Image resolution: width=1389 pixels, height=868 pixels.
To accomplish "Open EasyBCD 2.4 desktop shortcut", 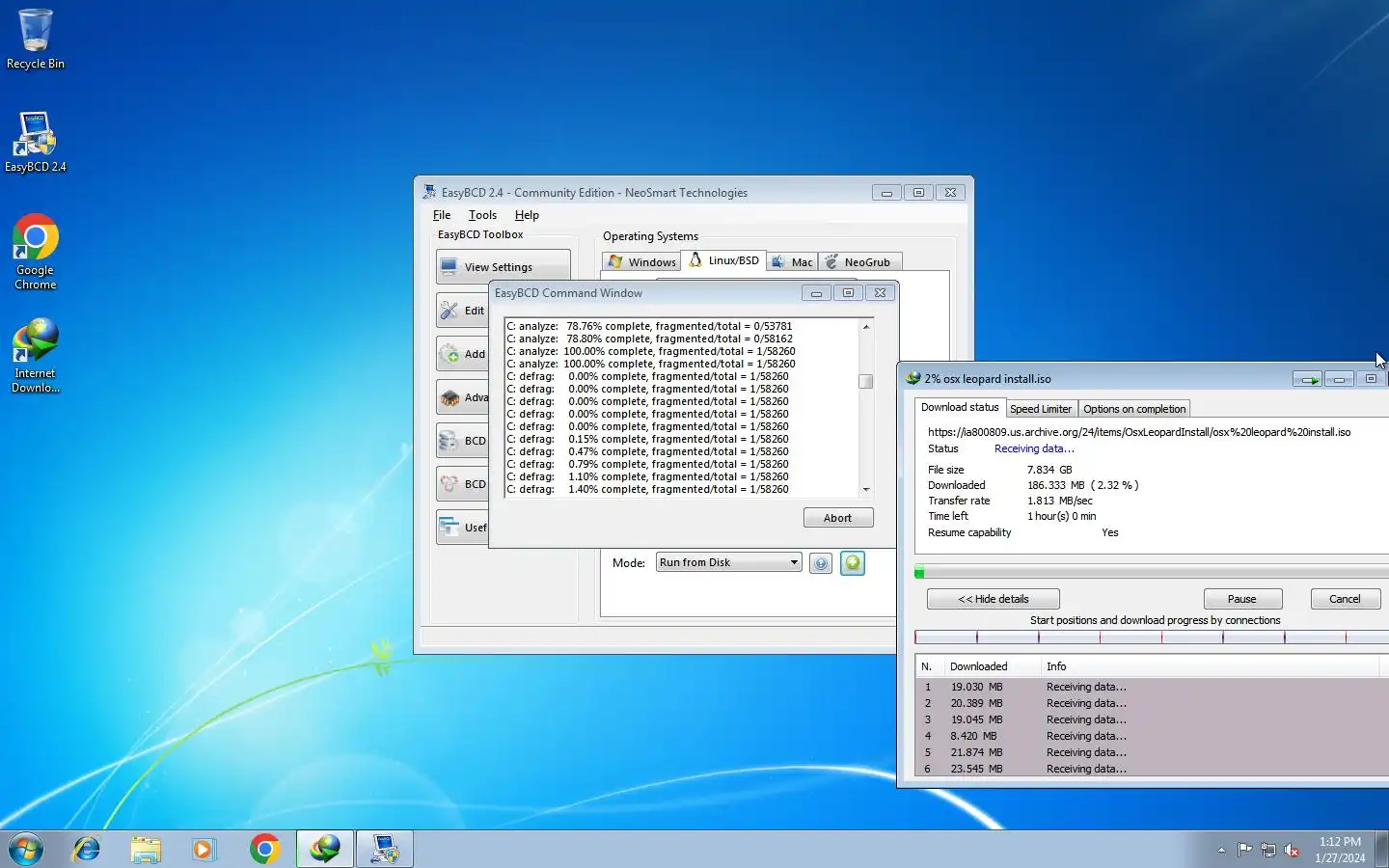I will pyautogui.click(x=36, y=142).
